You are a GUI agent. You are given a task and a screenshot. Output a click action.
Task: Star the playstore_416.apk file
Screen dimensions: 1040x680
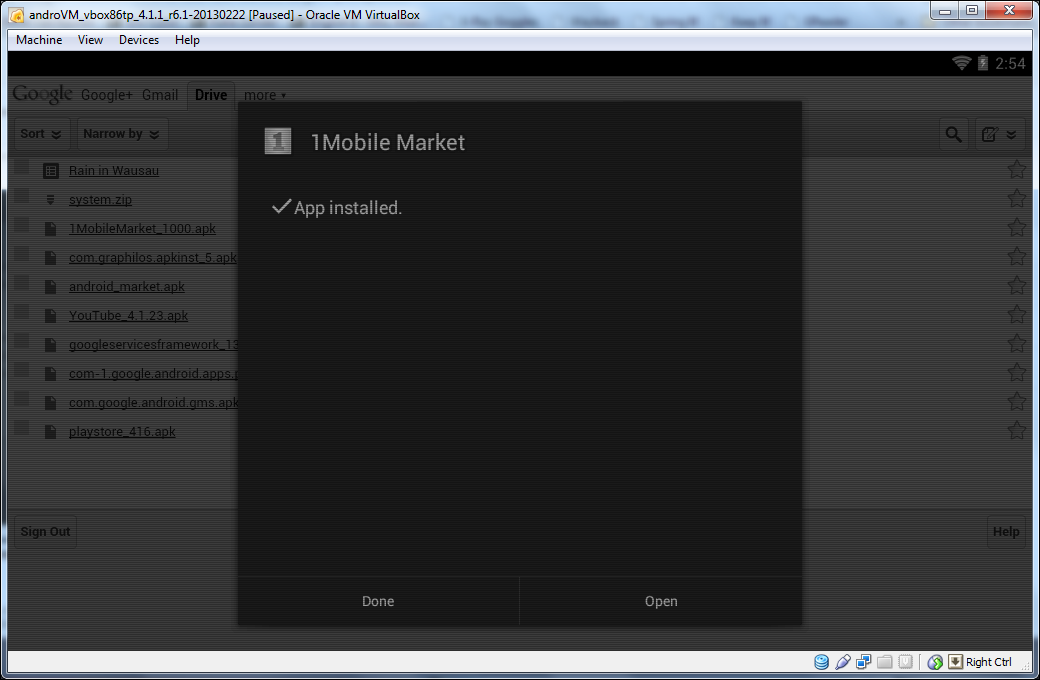(1016, 430)
